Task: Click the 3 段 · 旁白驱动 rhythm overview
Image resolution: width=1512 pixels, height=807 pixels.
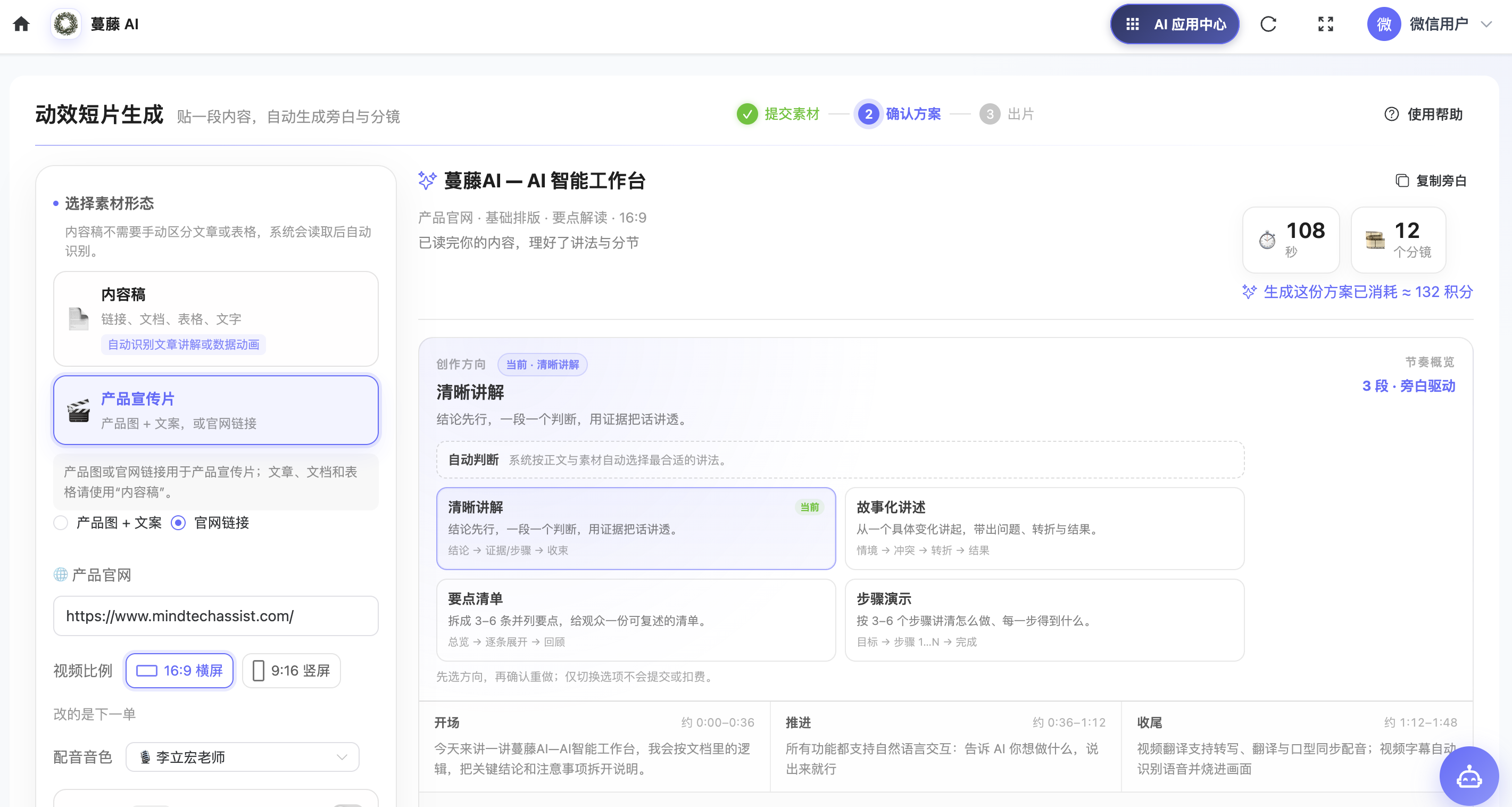Action: coord(1409,386)
